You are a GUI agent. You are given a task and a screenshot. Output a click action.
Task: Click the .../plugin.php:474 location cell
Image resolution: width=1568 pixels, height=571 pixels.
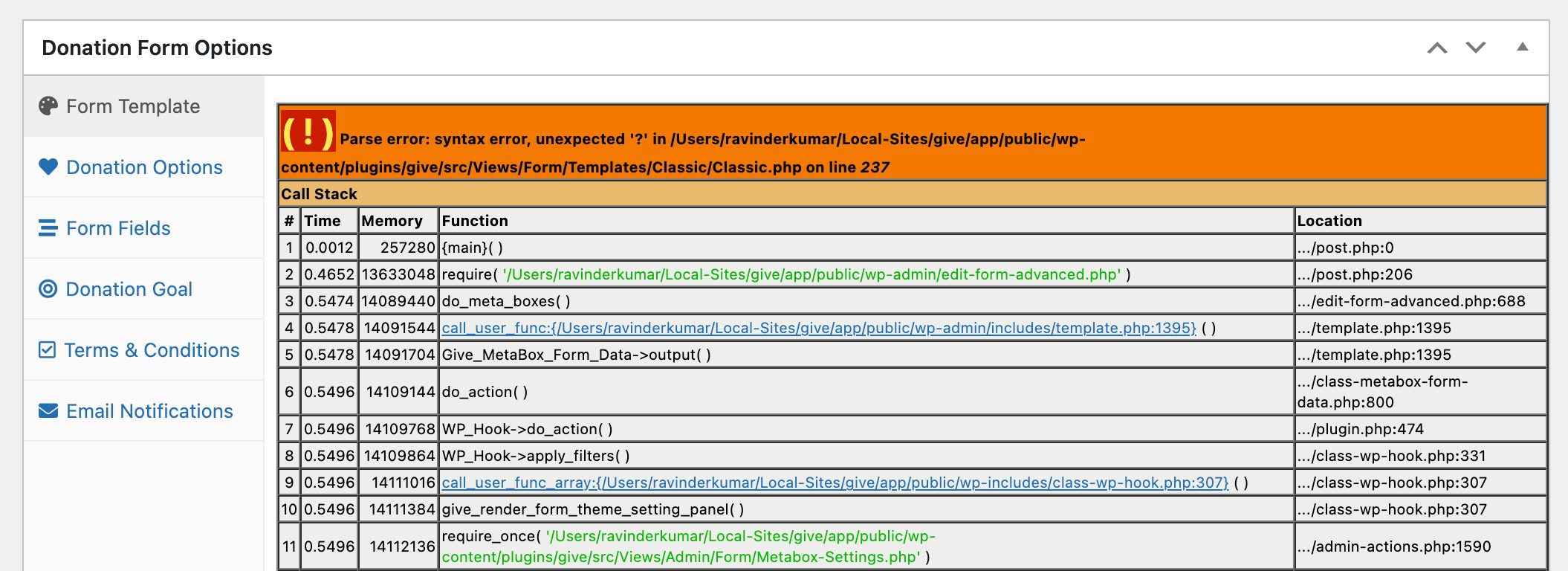click(x=1421, y=429)
